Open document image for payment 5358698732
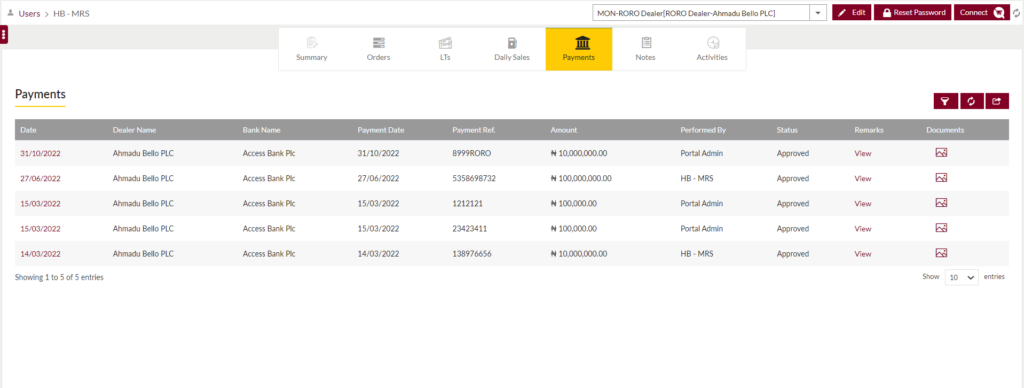Image resolution: width=1024 pixels, height=388 pixels. click(941, 178)
